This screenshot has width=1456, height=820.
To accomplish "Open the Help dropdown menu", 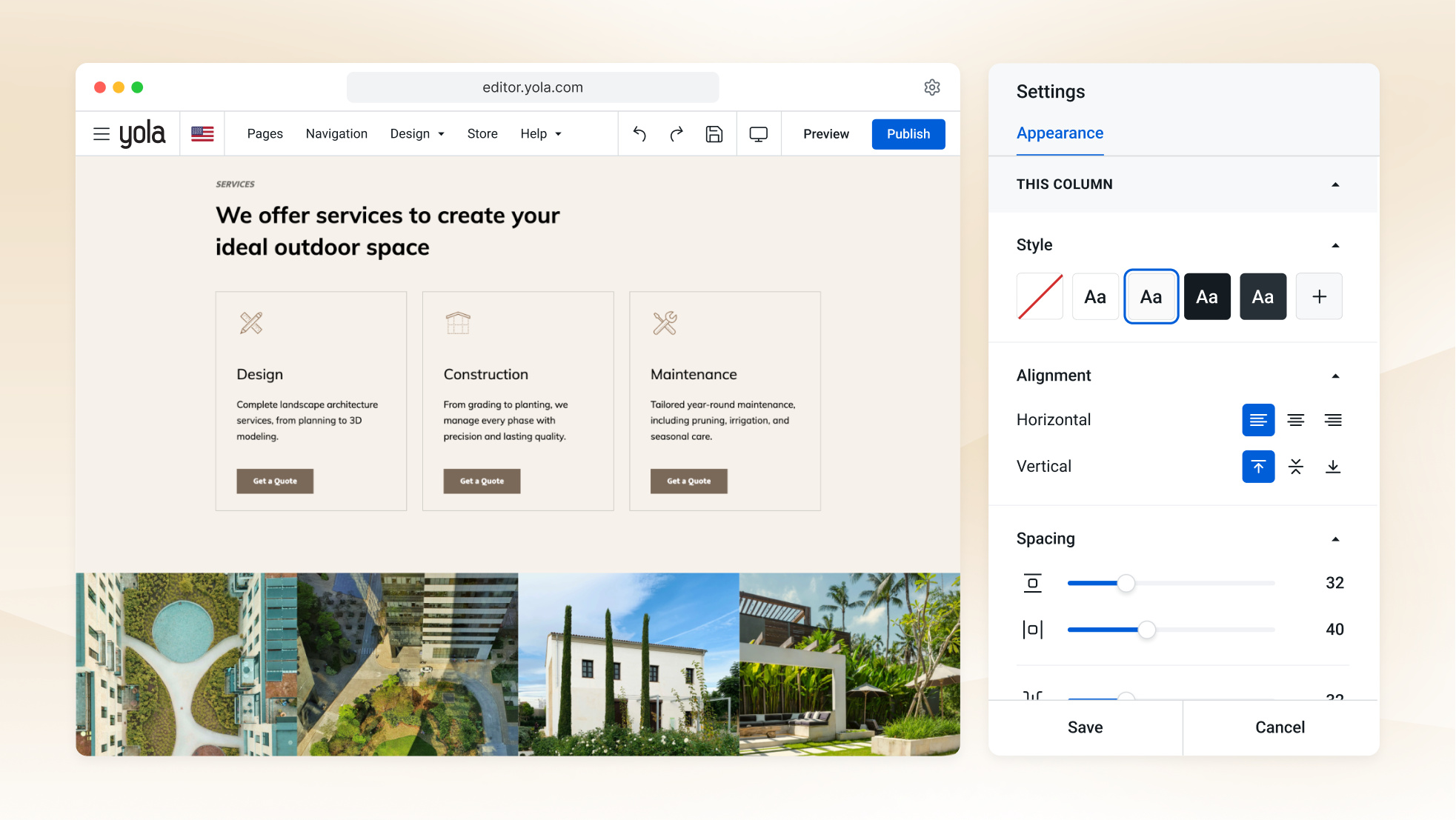I will [541, 134].
